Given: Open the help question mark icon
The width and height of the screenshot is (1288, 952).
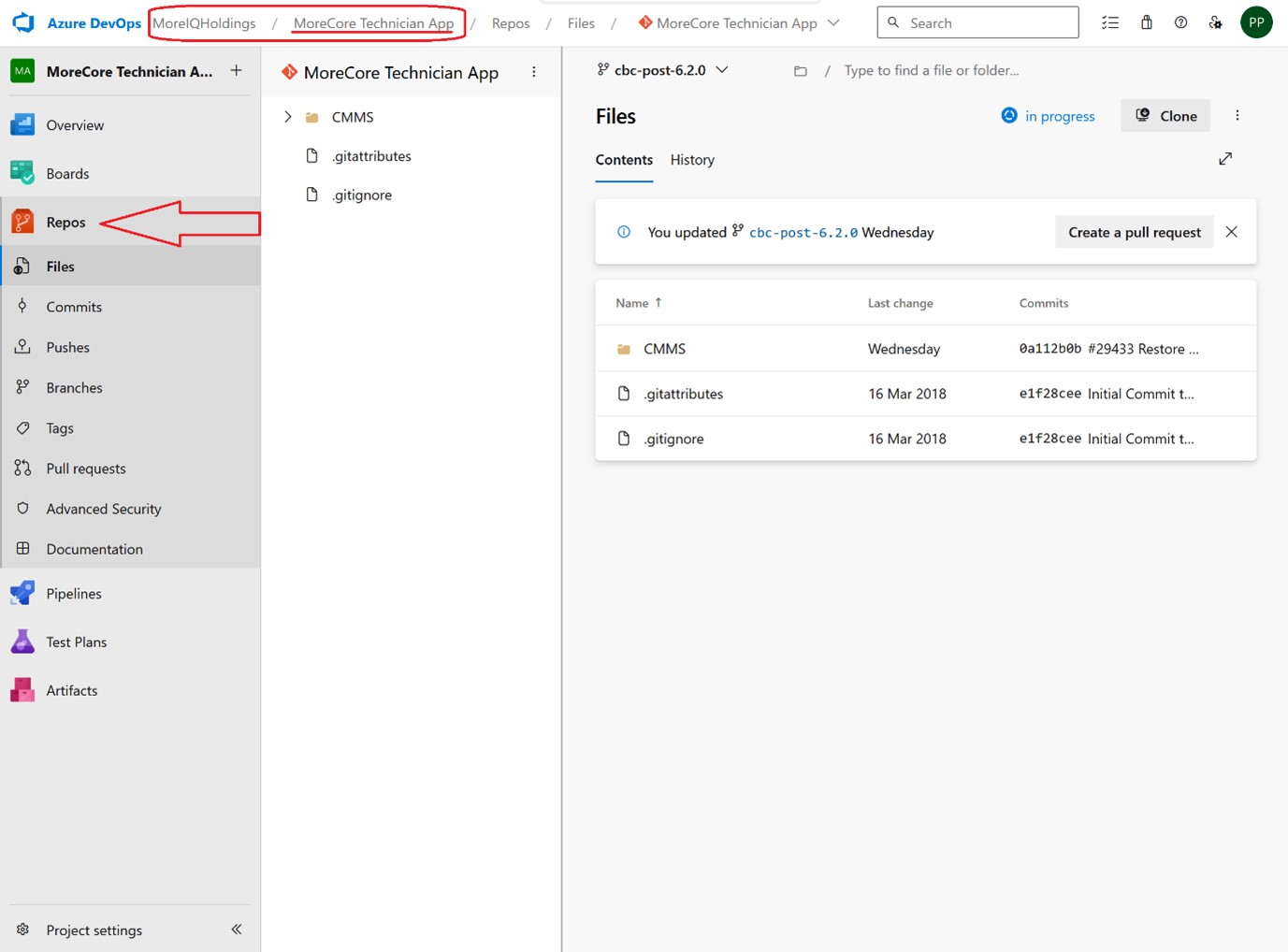Looking at the screenshot, I should click(x=1180, y=22).
